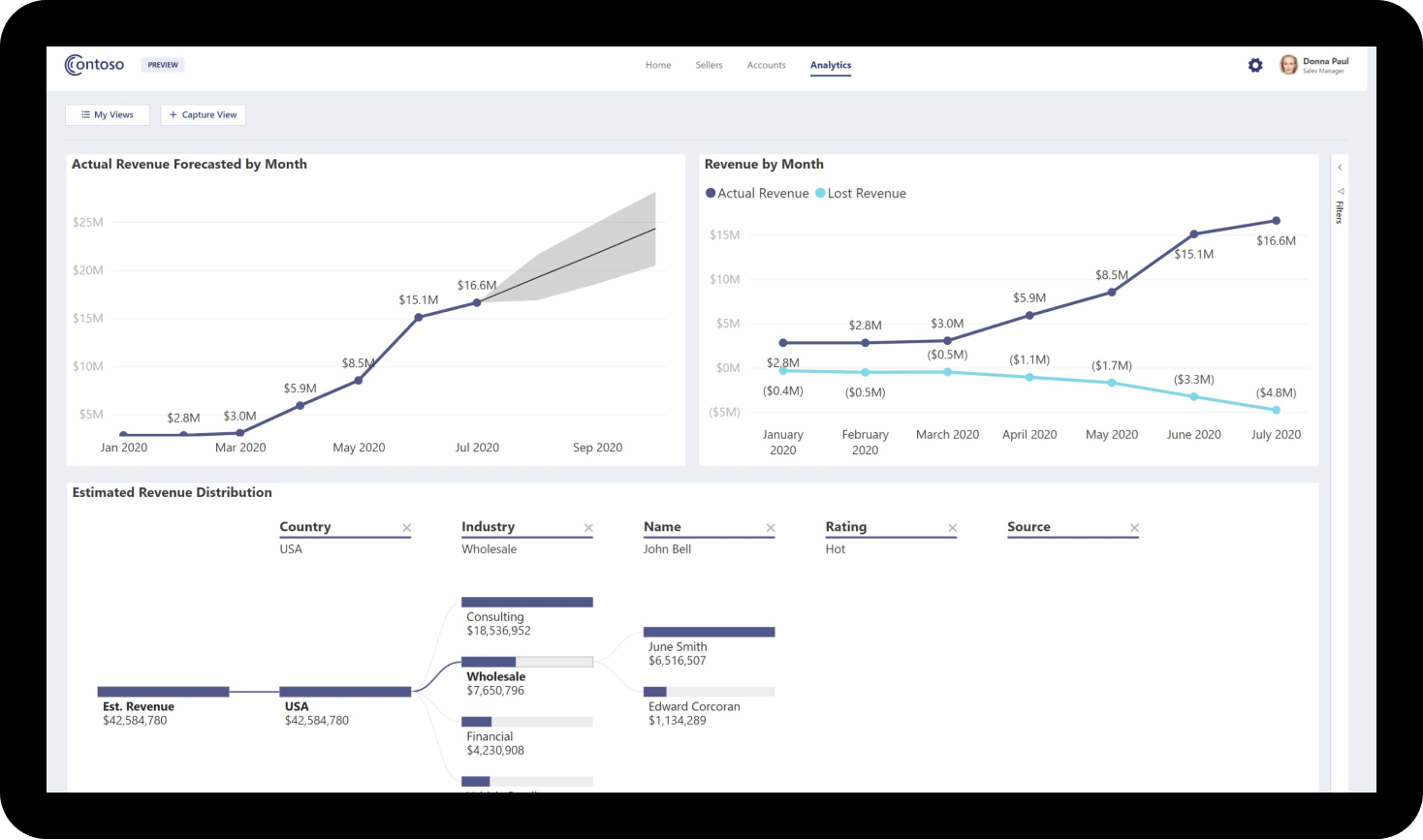Open the My Views menu

(x=108, y=114)
